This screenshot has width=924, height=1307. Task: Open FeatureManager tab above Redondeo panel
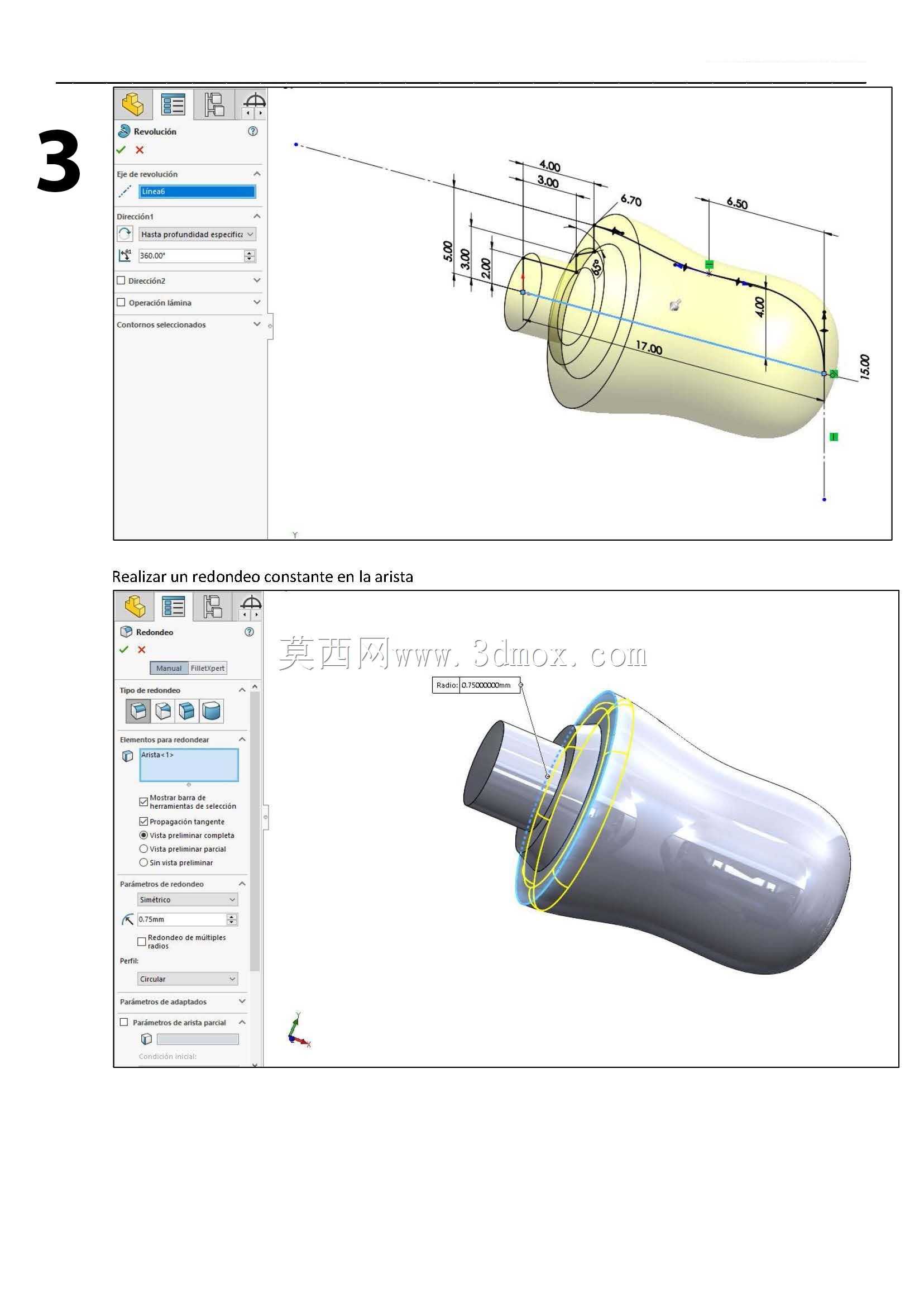[x=135, y=606]
